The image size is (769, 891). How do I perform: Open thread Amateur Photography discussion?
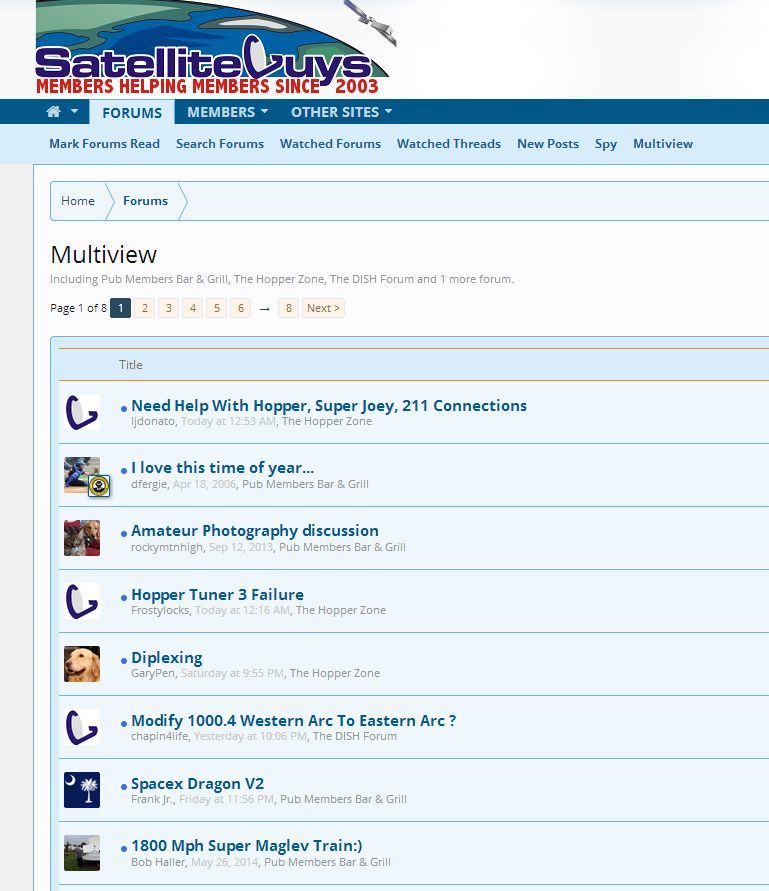tap(255, 531)
